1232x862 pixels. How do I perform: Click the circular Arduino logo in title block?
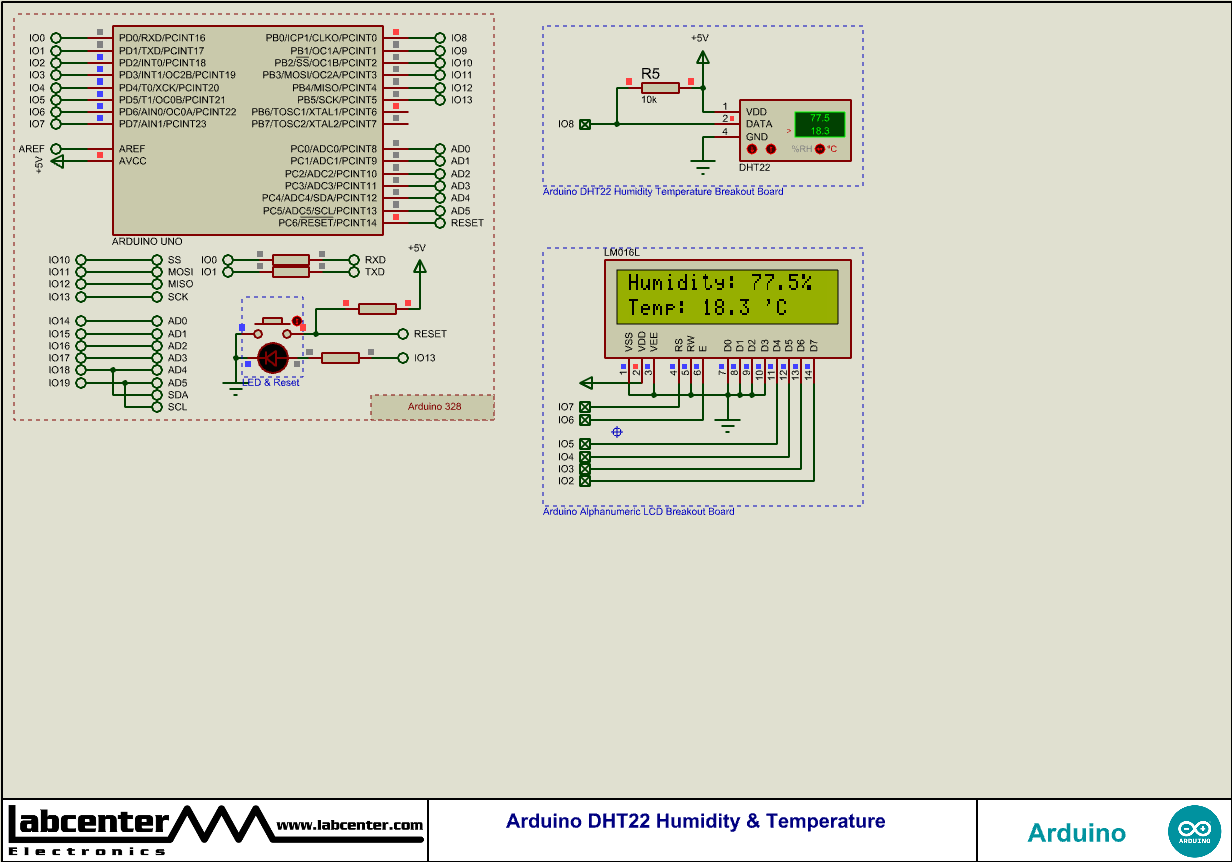point(1192,830)
